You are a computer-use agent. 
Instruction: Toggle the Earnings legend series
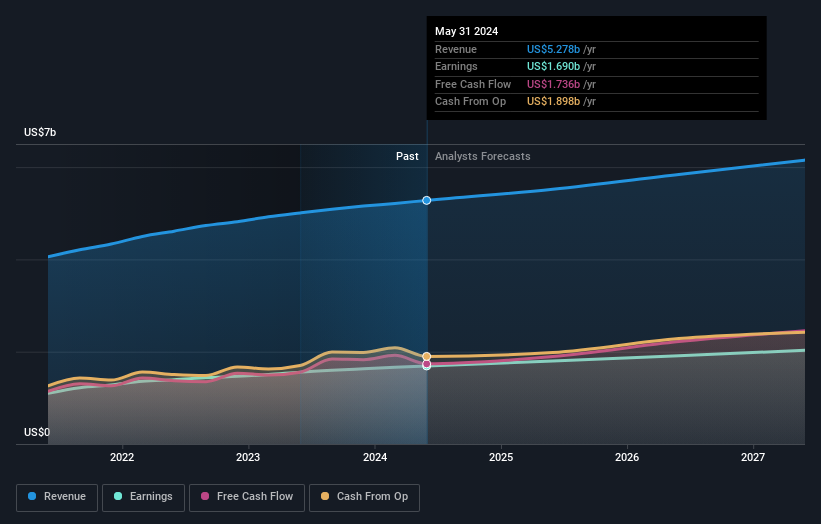143,497
